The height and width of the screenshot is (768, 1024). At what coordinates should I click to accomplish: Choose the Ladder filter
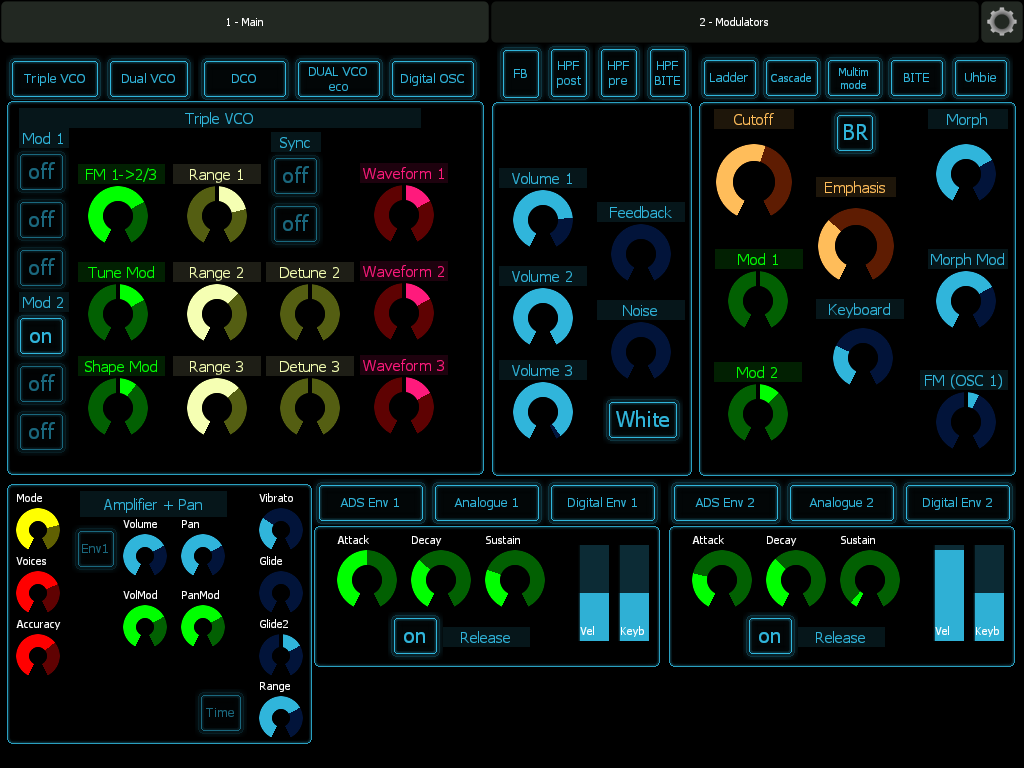[x=729, y=78]
